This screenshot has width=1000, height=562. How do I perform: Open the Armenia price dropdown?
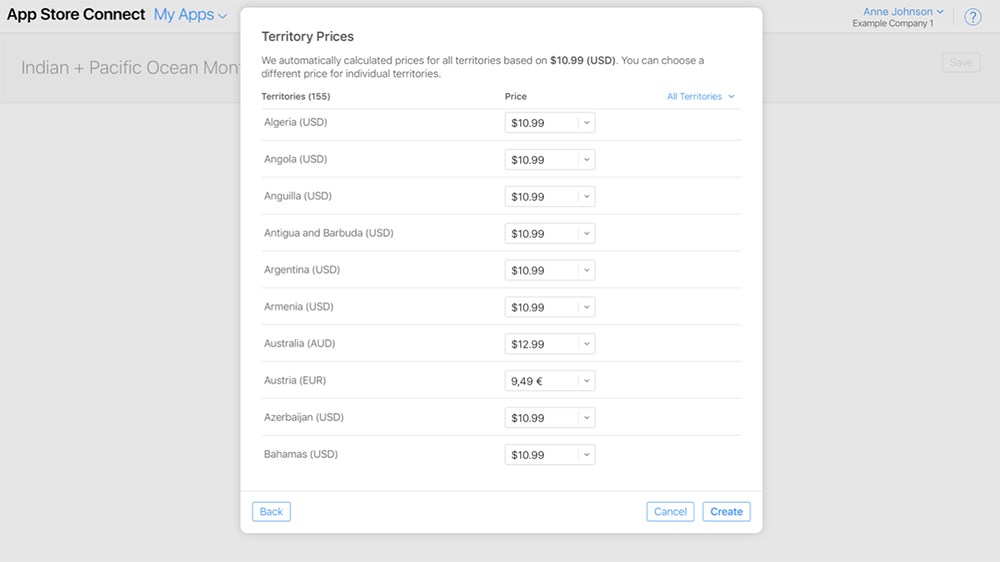[x=550, y=307]
